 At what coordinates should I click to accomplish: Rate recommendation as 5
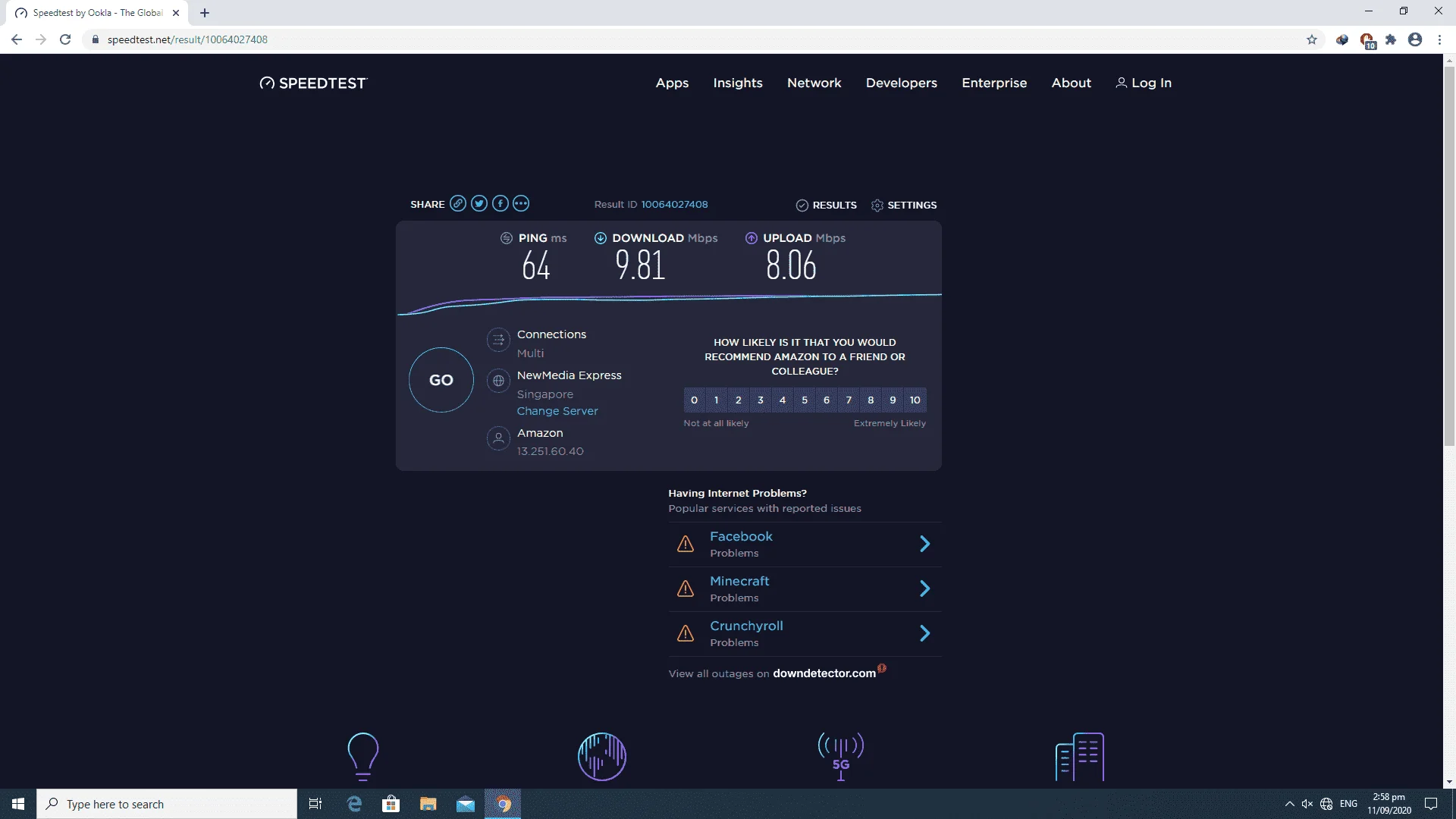pyautogui.click(x=805, y=400)
